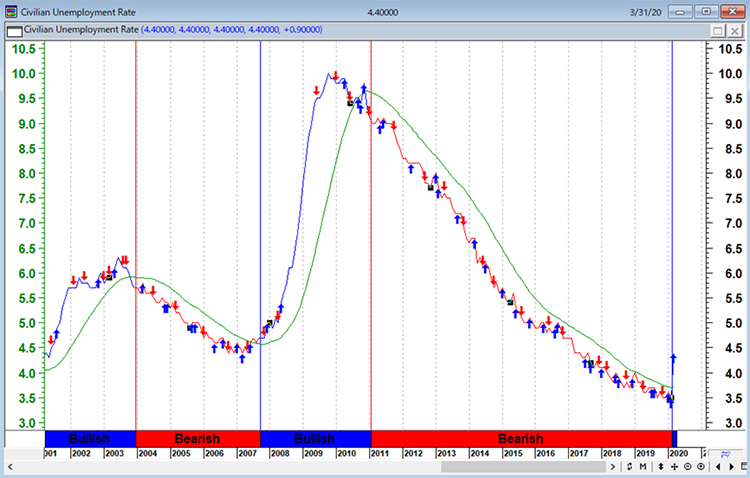
Task: Click the chart window icon in title bar
Action: coord(10,11)
